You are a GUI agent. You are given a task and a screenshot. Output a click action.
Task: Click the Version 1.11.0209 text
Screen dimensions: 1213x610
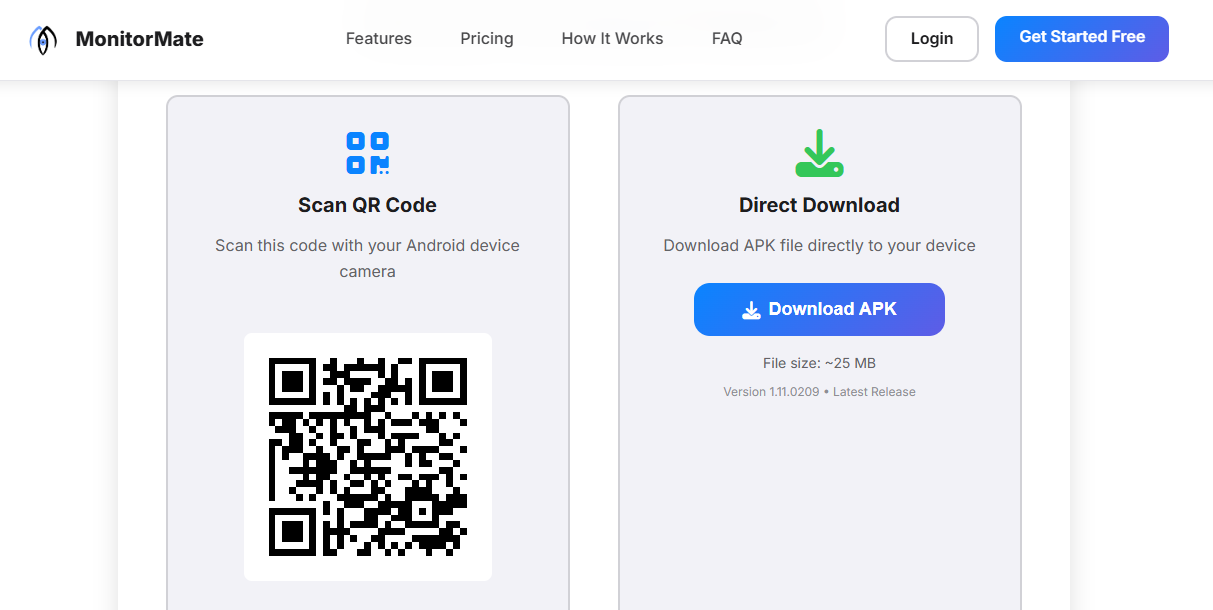(x=771, y=391)
